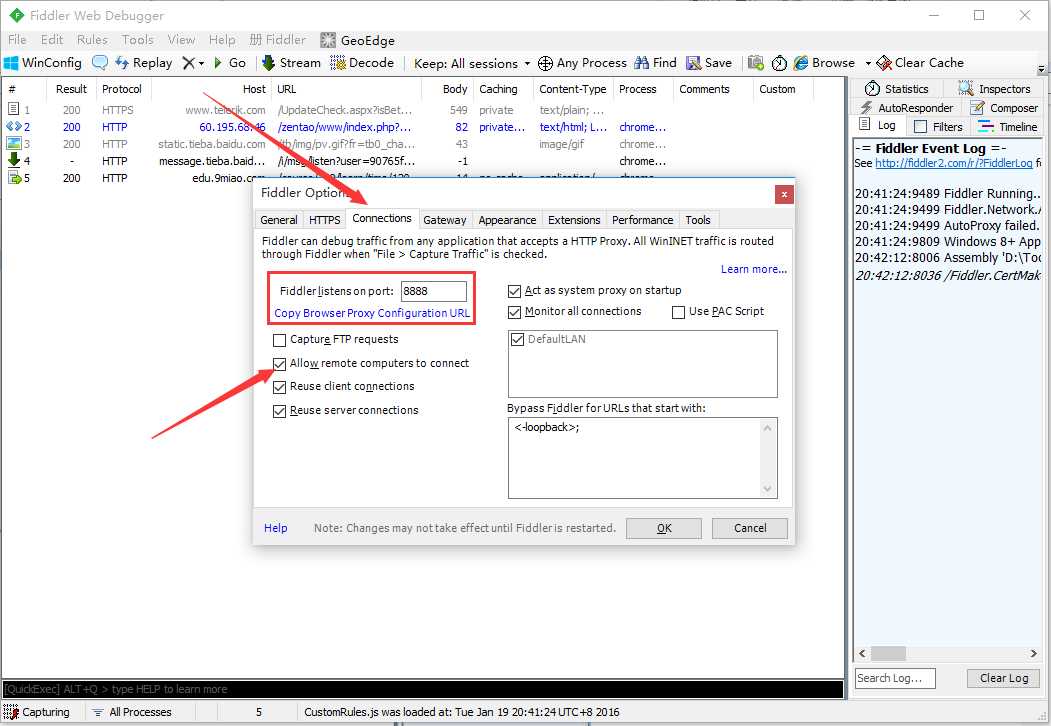Click the port number input field
Screen dimensions: 1051x726
coord(434,291)
